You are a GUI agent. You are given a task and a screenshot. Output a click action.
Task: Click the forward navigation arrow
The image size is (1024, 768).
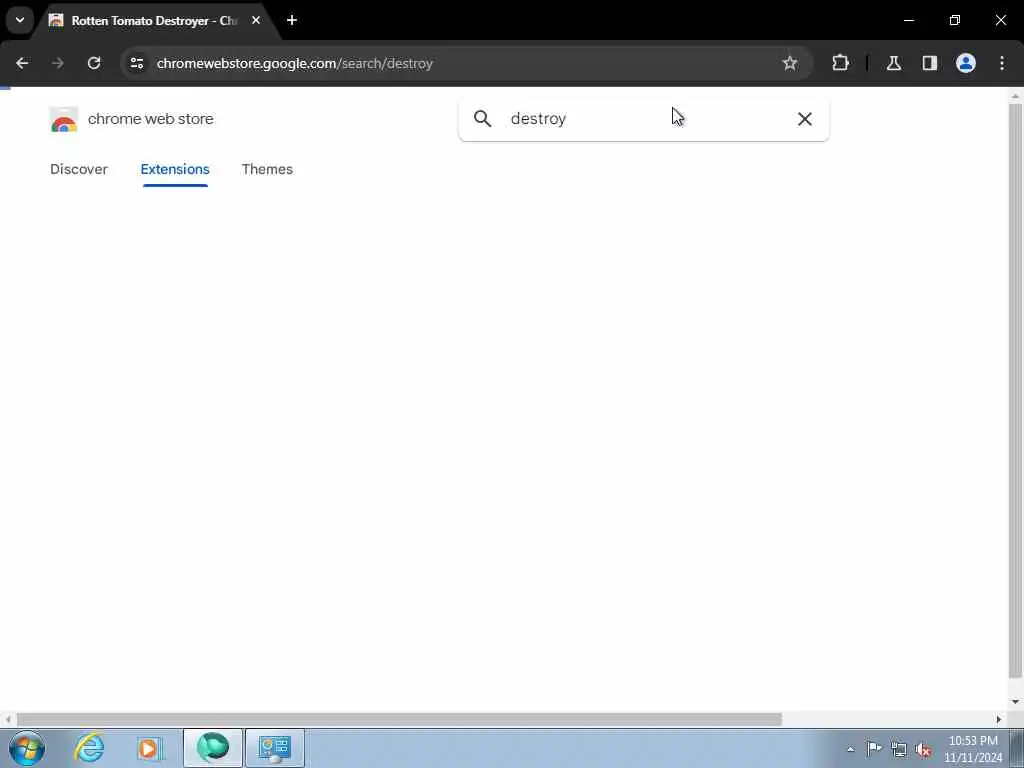coord(58,63)
